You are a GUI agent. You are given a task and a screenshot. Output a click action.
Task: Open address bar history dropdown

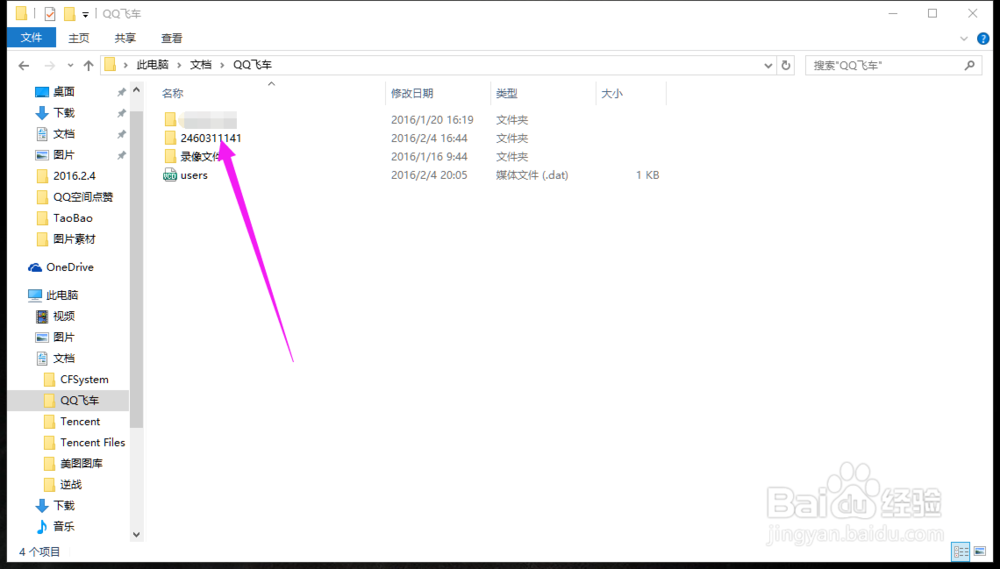click(768, 65)
